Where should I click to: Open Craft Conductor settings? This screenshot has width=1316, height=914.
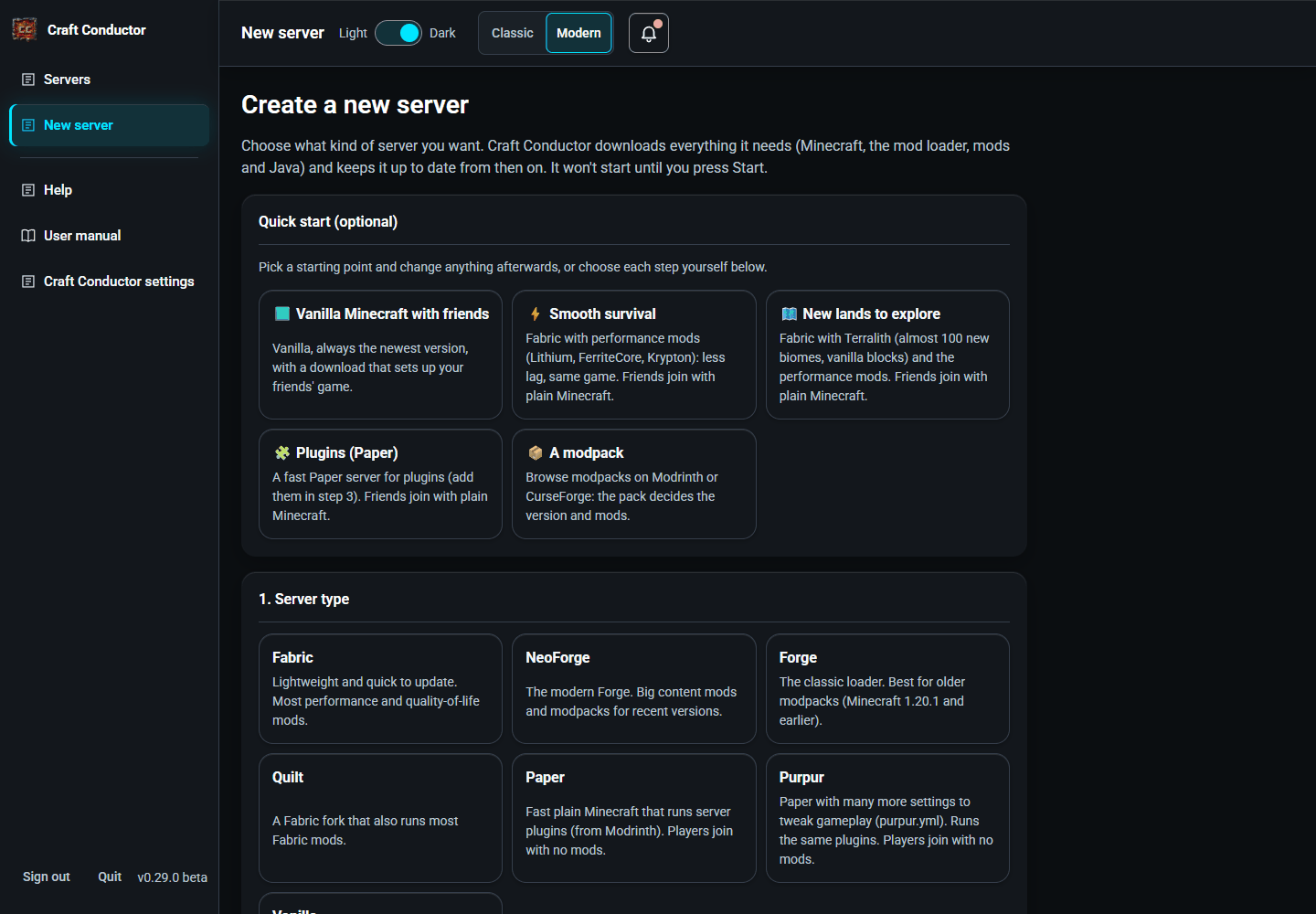[110, 282]
